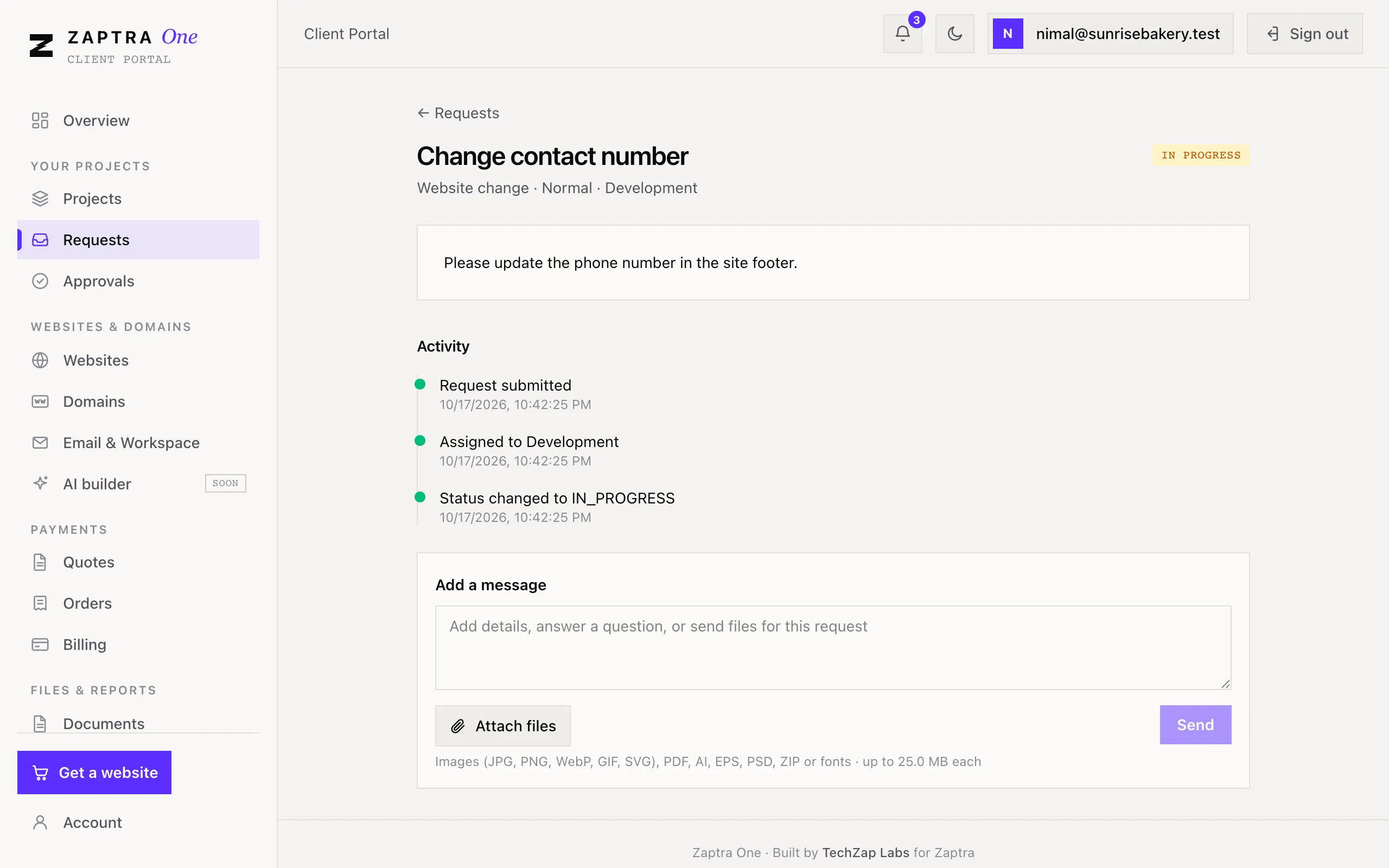The height and width of the screenshot is (868, 1389).
Task: Go to Billing page
Action: pos(138,644)
